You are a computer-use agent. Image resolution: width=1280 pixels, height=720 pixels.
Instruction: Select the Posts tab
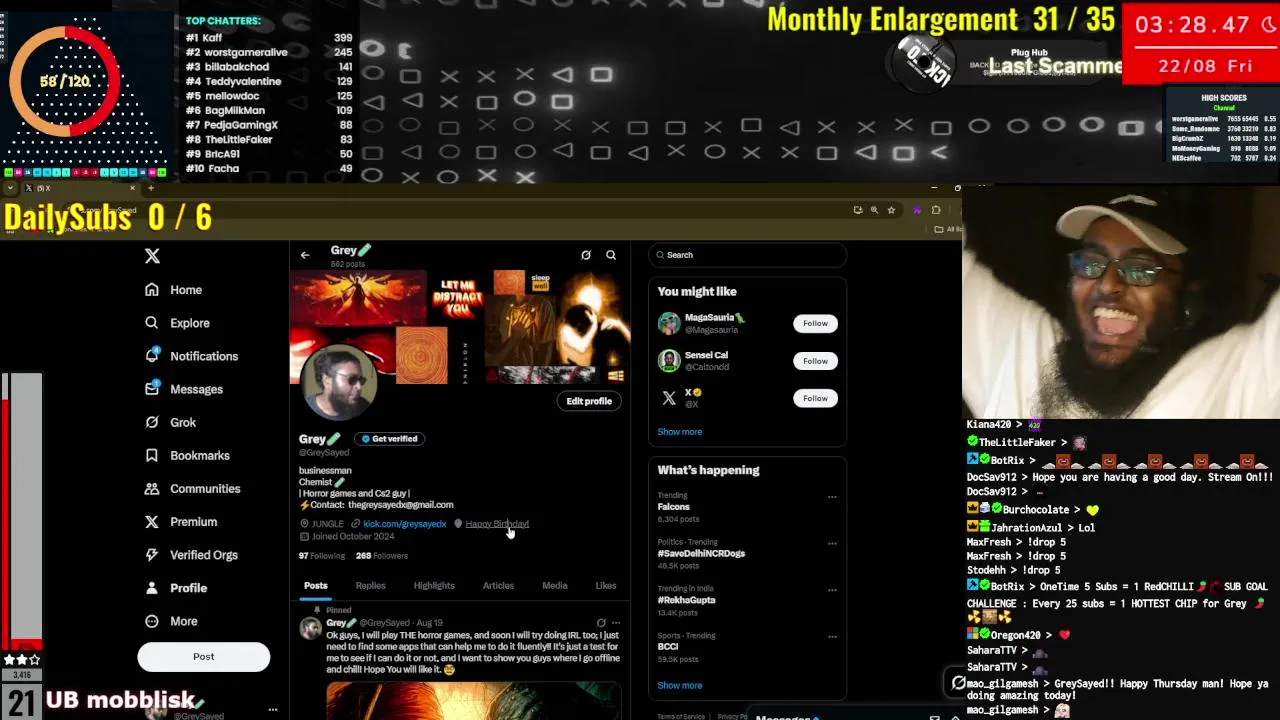(x=316, y=586)
